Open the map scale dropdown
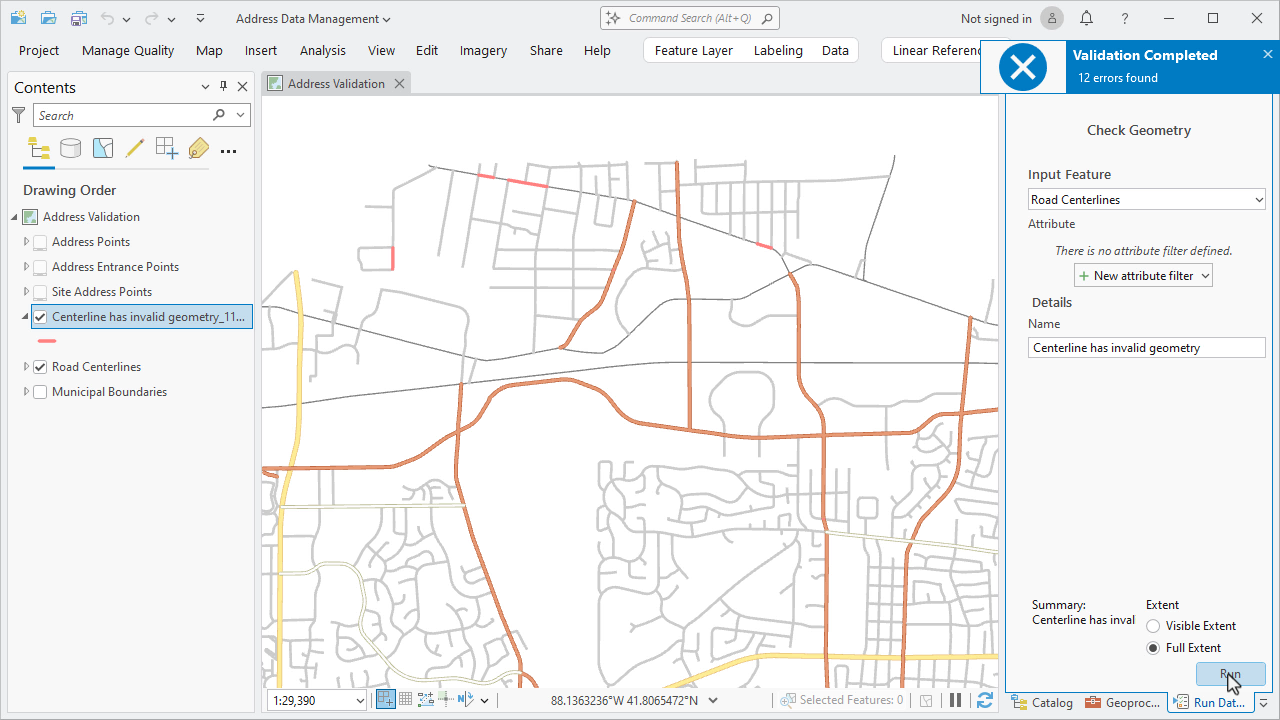Viewport: 1280px width, 720px height. click(358, 699)
